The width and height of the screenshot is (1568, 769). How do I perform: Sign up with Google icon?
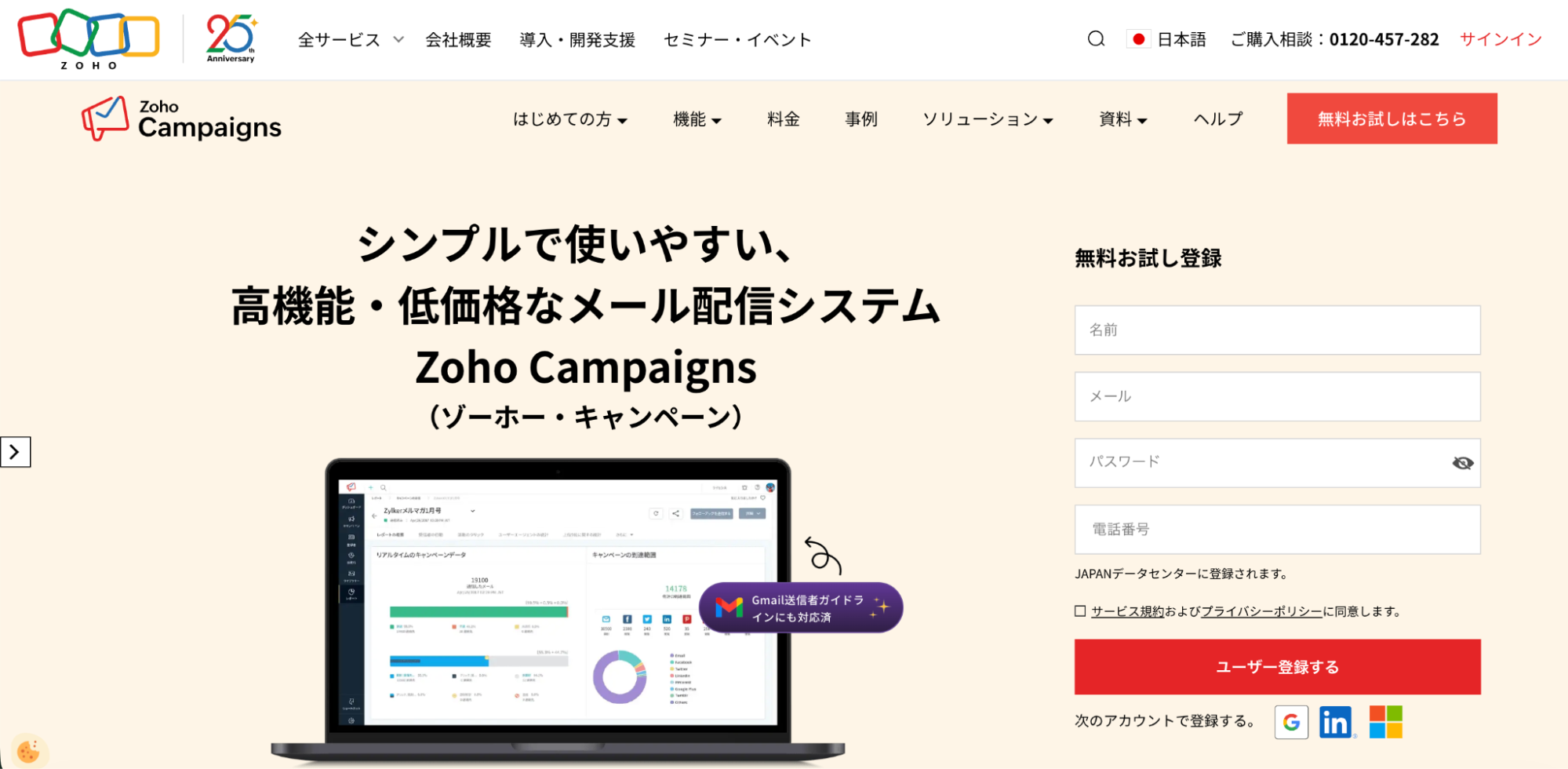tap(1291, 722)
